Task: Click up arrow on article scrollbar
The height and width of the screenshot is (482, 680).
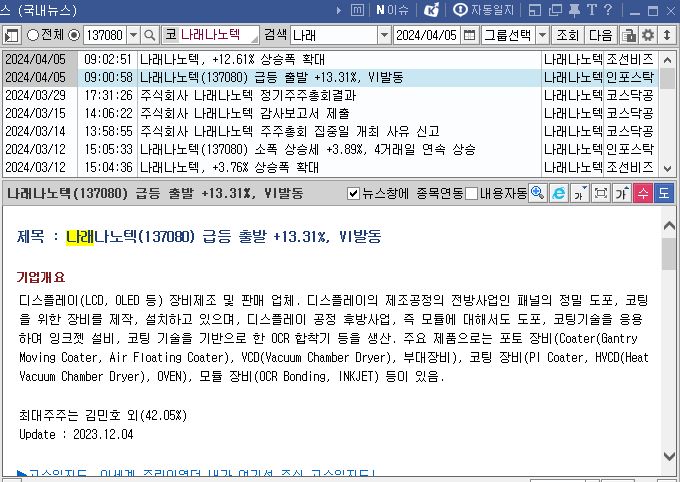Action: click(x=669, y=225)
